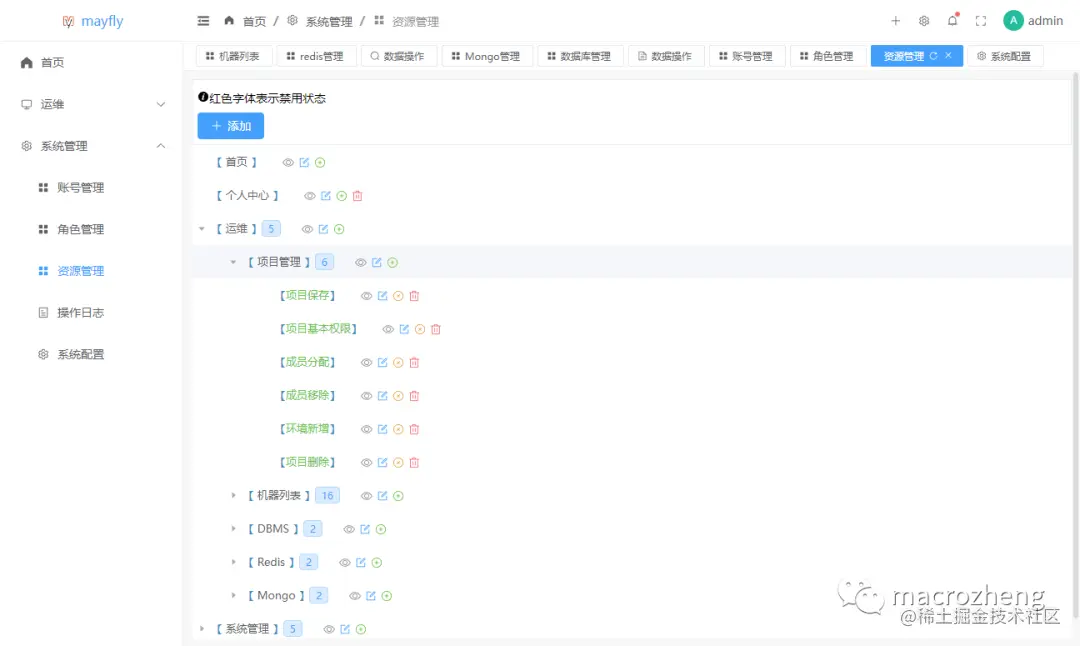Refresh the 资源管理 tab using its reload icon
The width and height of the screenshot is (1080, 646).
pyautogui.click(x=933, y=56)
